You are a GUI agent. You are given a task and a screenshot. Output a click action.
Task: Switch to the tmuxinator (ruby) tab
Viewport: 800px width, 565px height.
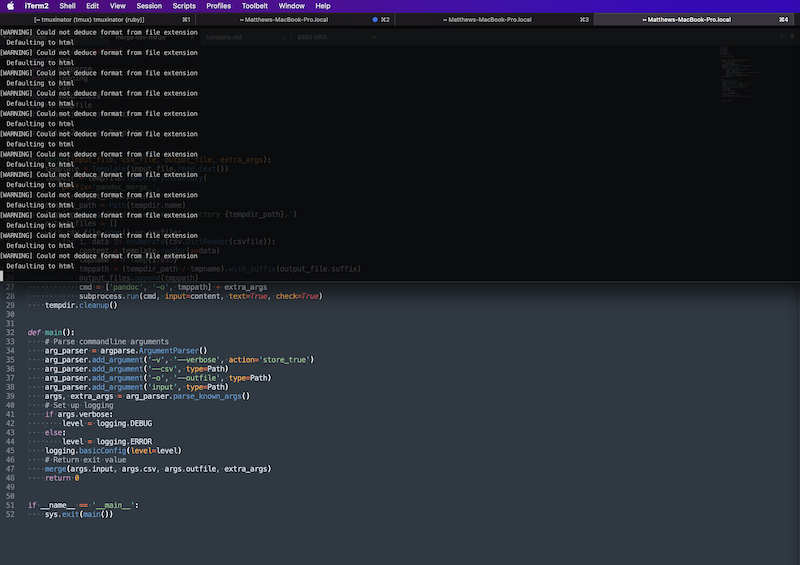[x=97, y=19]
